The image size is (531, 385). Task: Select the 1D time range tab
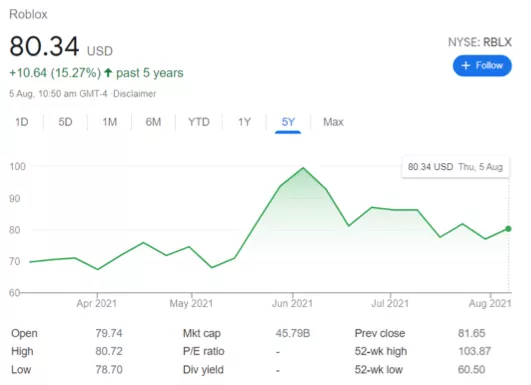click(22, 122)
